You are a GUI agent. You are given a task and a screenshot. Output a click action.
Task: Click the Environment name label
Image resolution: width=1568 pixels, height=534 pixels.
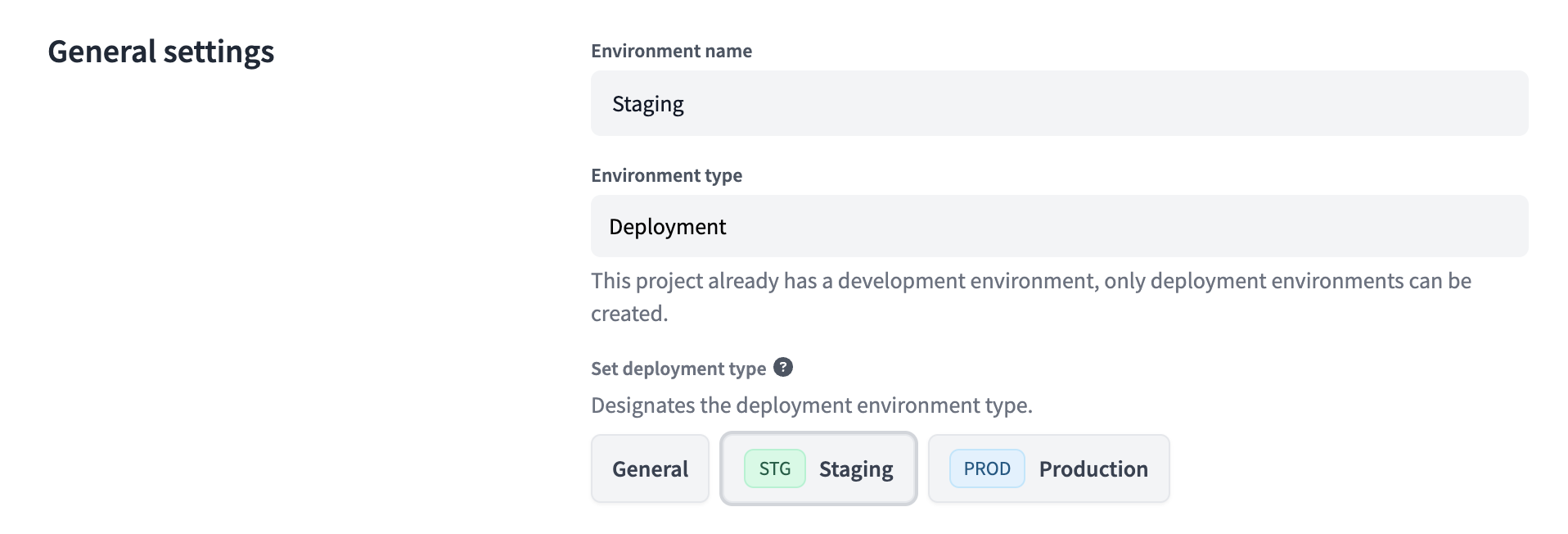point(671,51)
